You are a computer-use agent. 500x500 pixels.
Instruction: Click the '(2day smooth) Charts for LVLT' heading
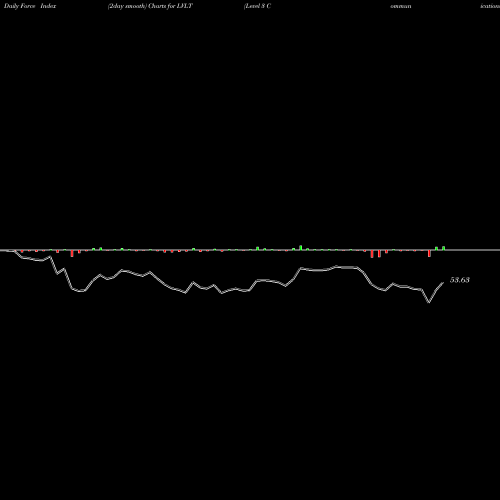click(150, 6)
